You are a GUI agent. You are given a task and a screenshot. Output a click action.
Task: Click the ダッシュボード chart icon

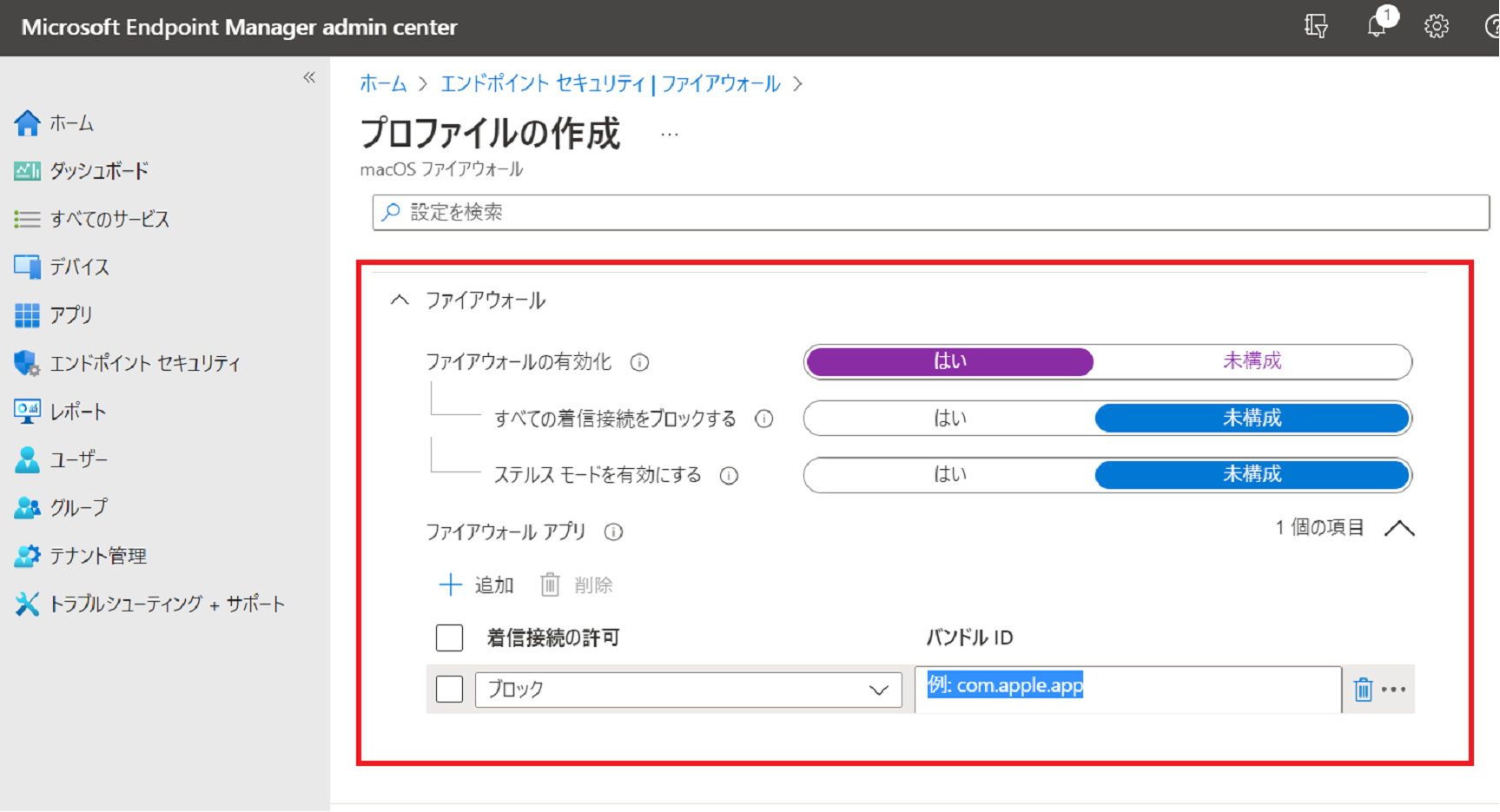click(x=27, y=171)
